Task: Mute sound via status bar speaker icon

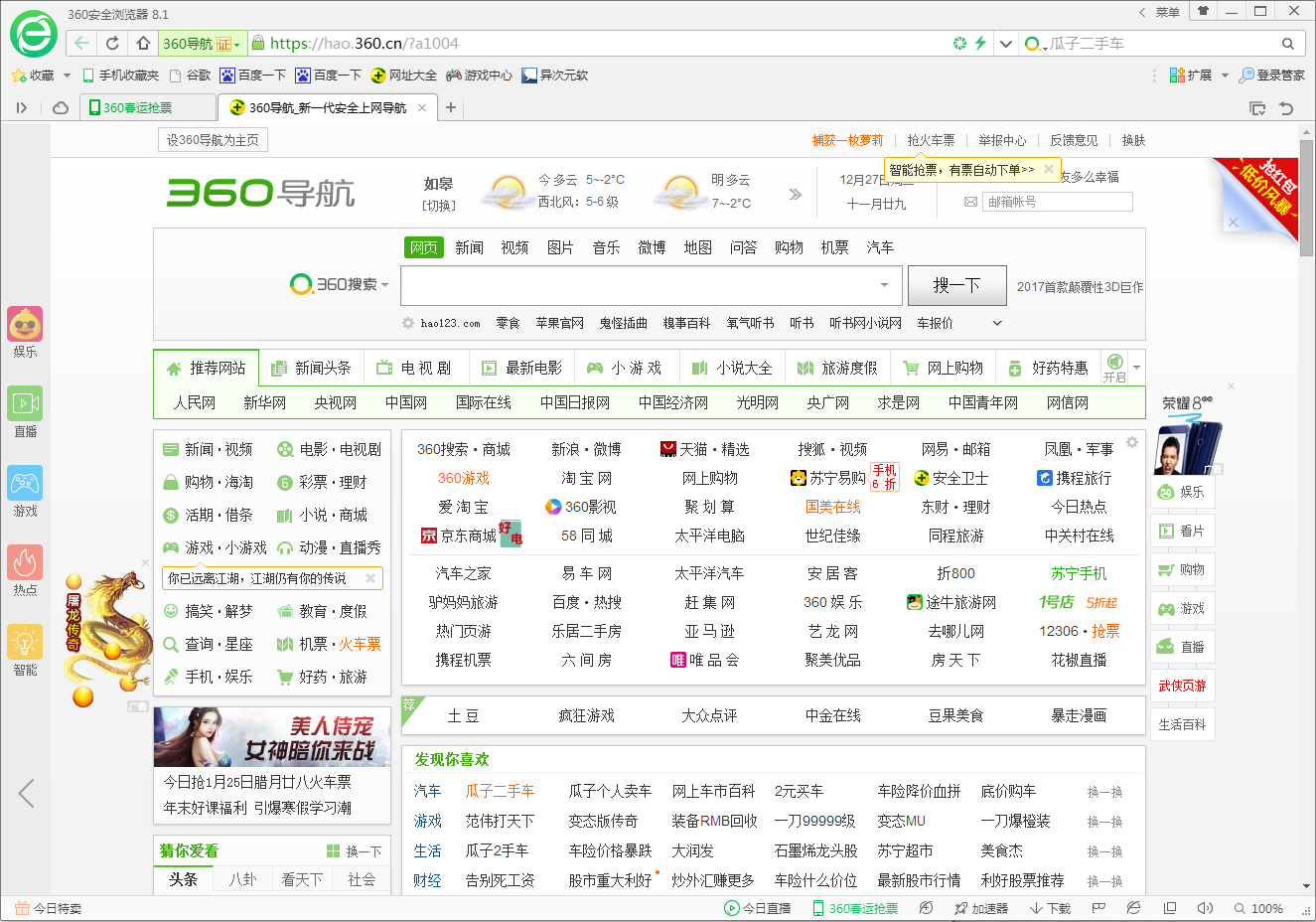Action: pos(1205,908)
